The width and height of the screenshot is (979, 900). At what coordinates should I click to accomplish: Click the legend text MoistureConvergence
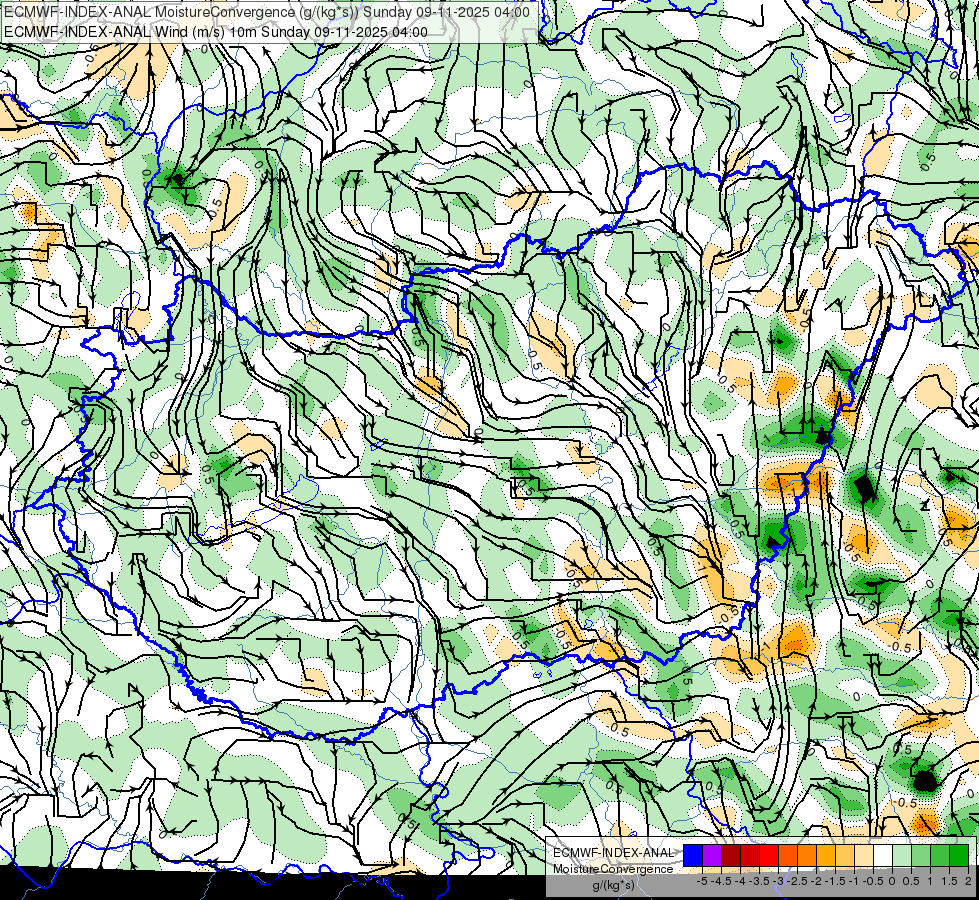tap(613, 869)
